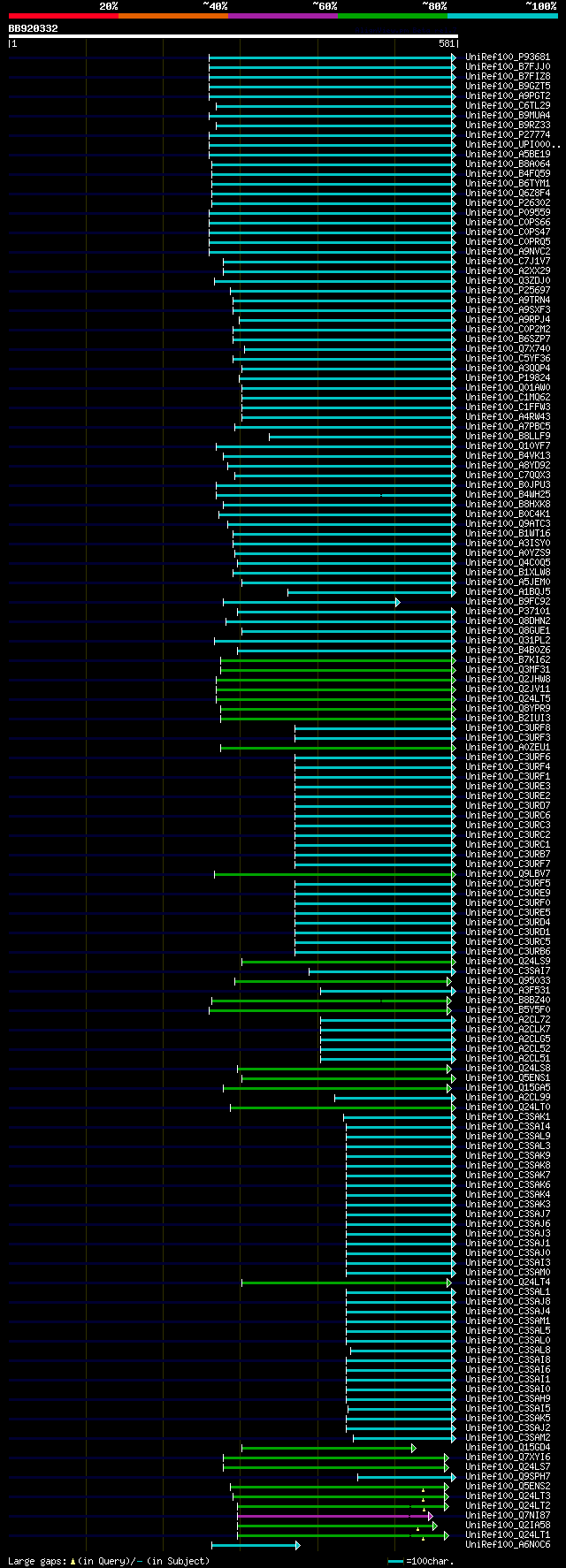Click the UniRef100_A0ZEU1 label
This screenshot has width=566, height=1568.
click(508, 748)
